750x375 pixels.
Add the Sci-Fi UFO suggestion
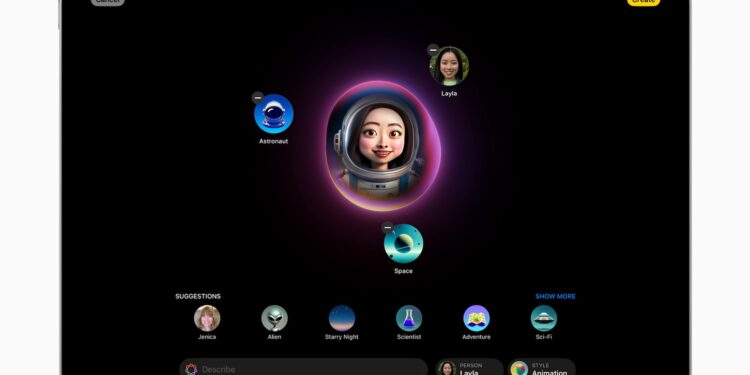point(544,318)
